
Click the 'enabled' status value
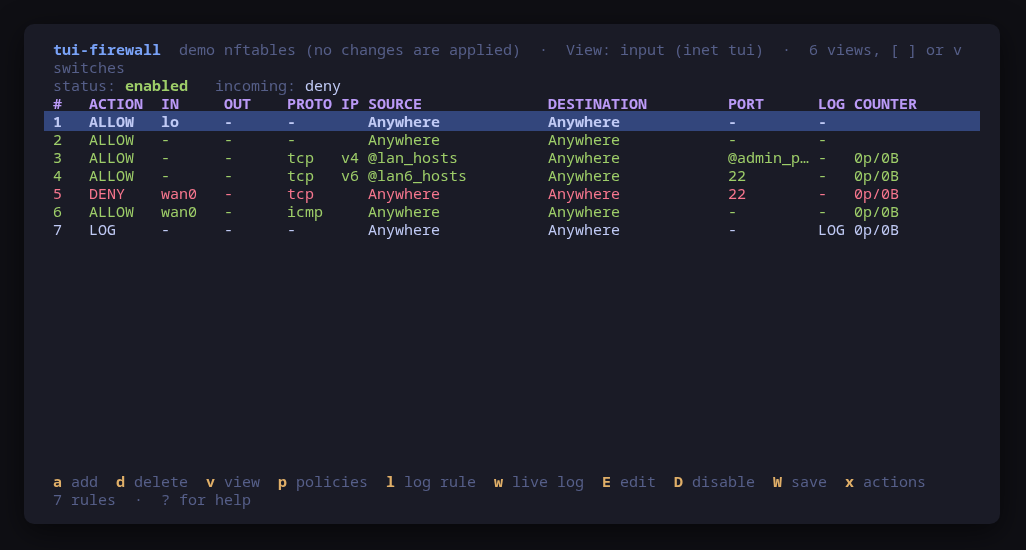(x=156, y=86)
